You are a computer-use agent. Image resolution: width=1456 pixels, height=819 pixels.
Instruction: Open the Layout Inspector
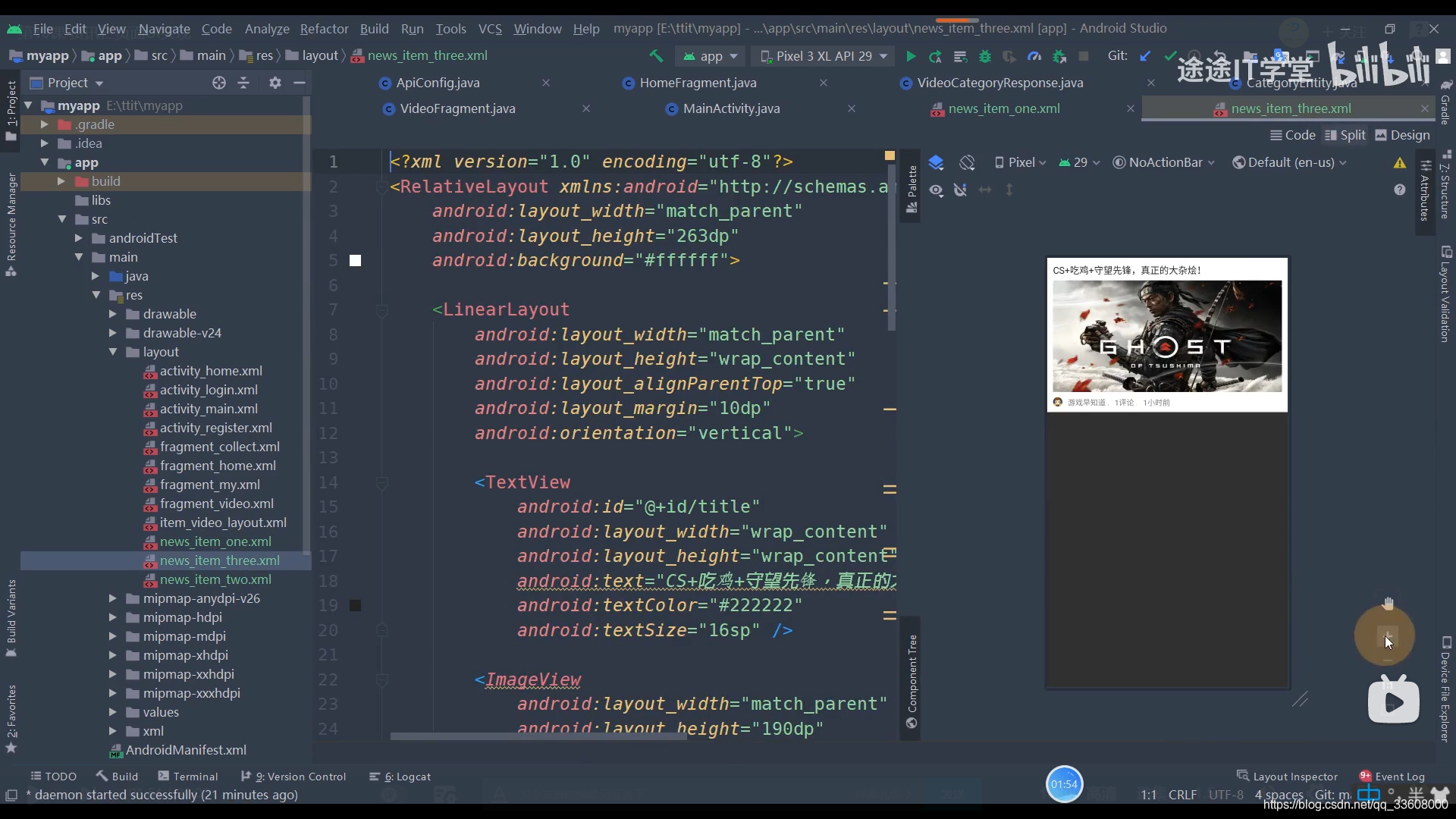(x=1287, y=777)
